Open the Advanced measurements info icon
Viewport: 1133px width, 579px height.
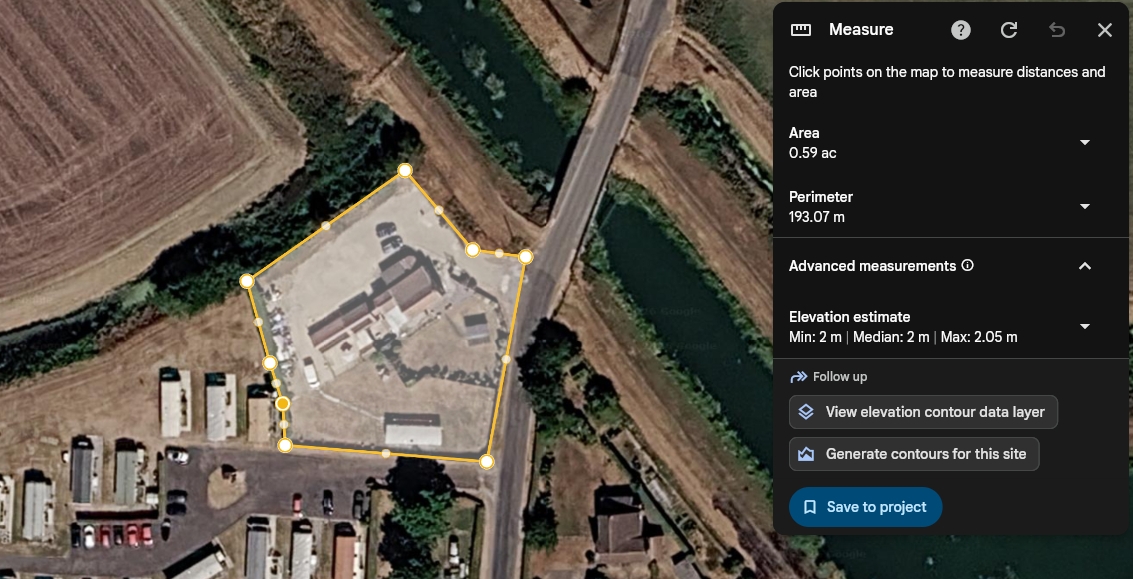coord(968,265)
